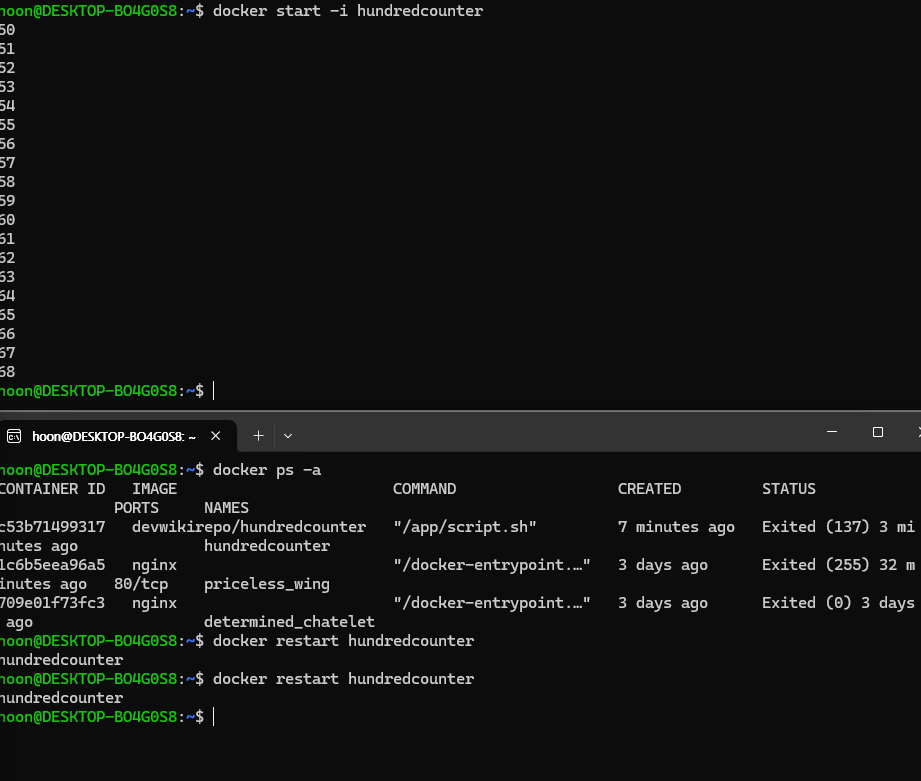Click the 'docker start -i hundredcounter' command text

(348, 11)
